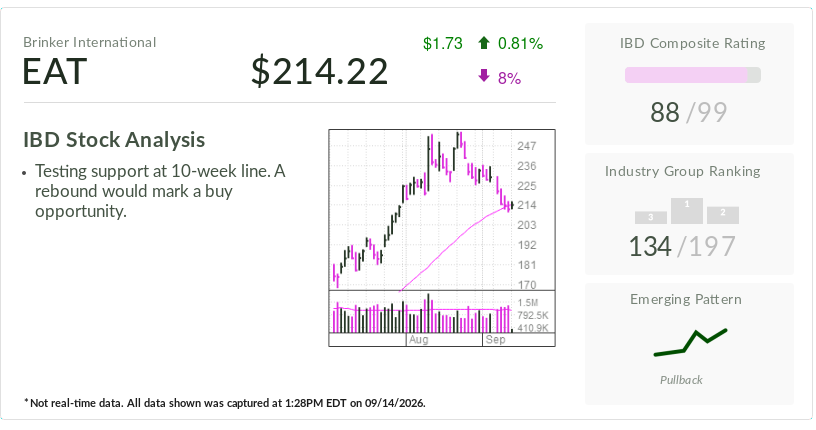The width and height of the screenshot is (816, 430).
Task: Click the first-place podium block
Action: point(687,211)
